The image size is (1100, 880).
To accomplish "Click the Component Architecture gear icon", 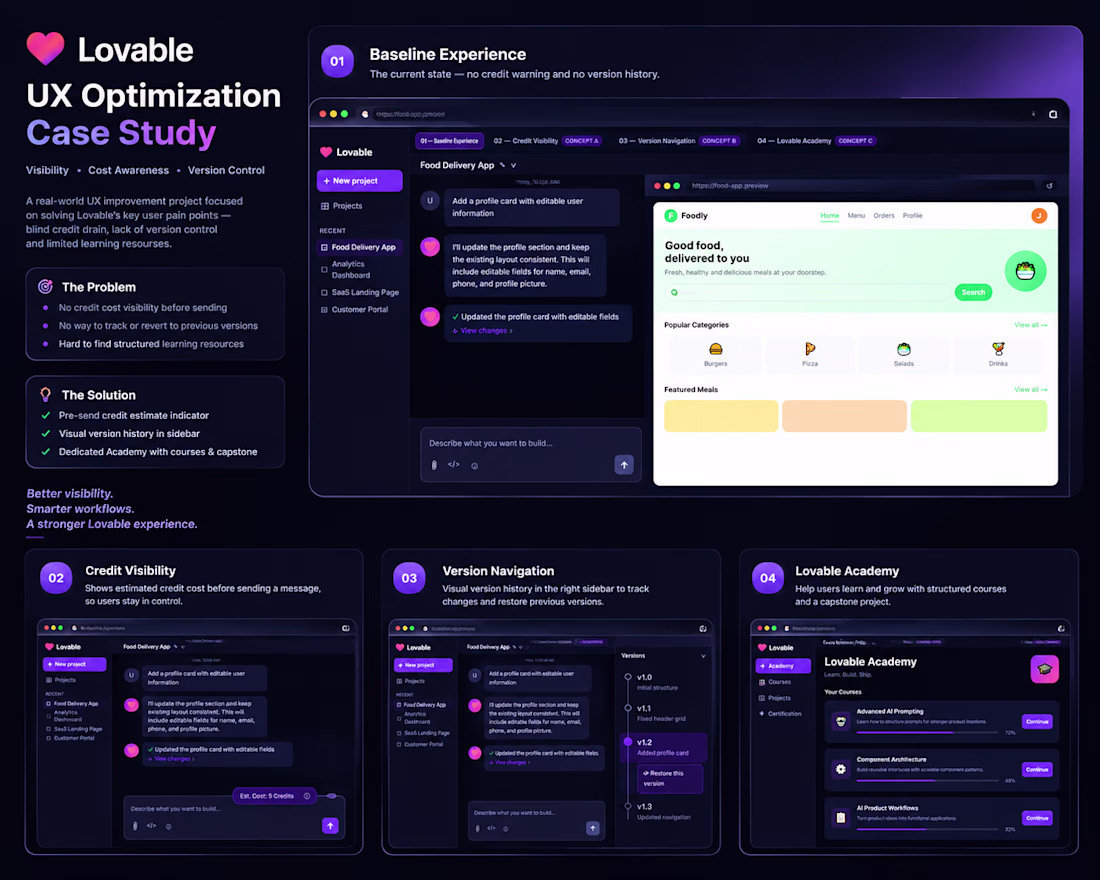I will coord(840,769).
